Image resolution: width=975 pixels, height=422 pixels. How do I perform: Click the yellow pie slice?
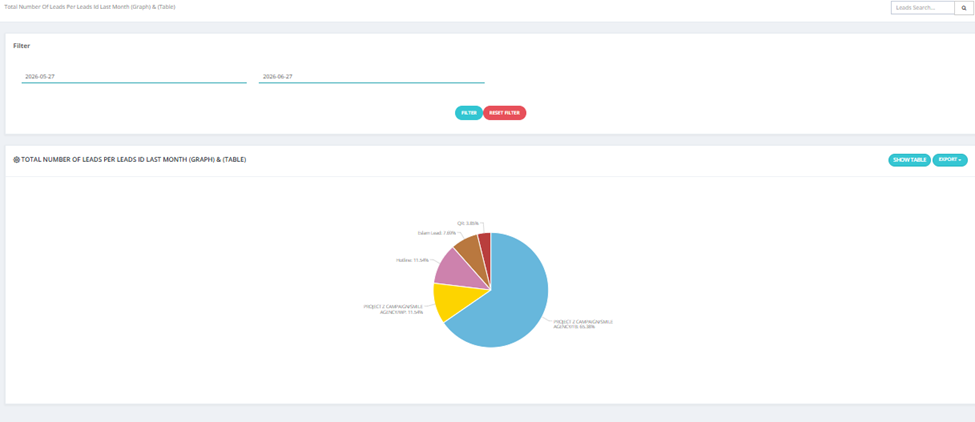point(453,300)
